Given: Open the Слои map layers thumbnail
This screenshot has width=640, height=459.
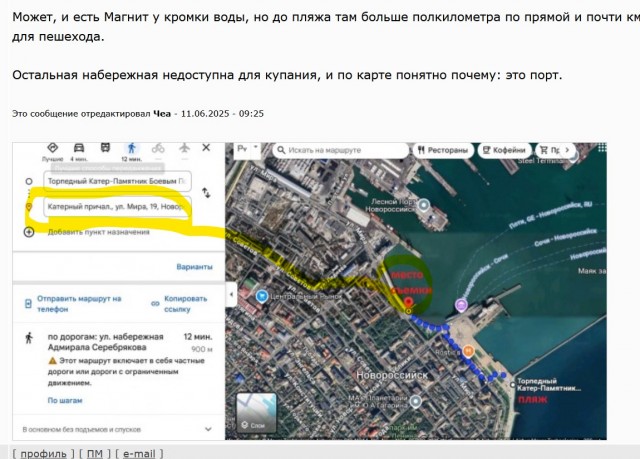Looking at the screenshot, I should click(x=256, y=412).
